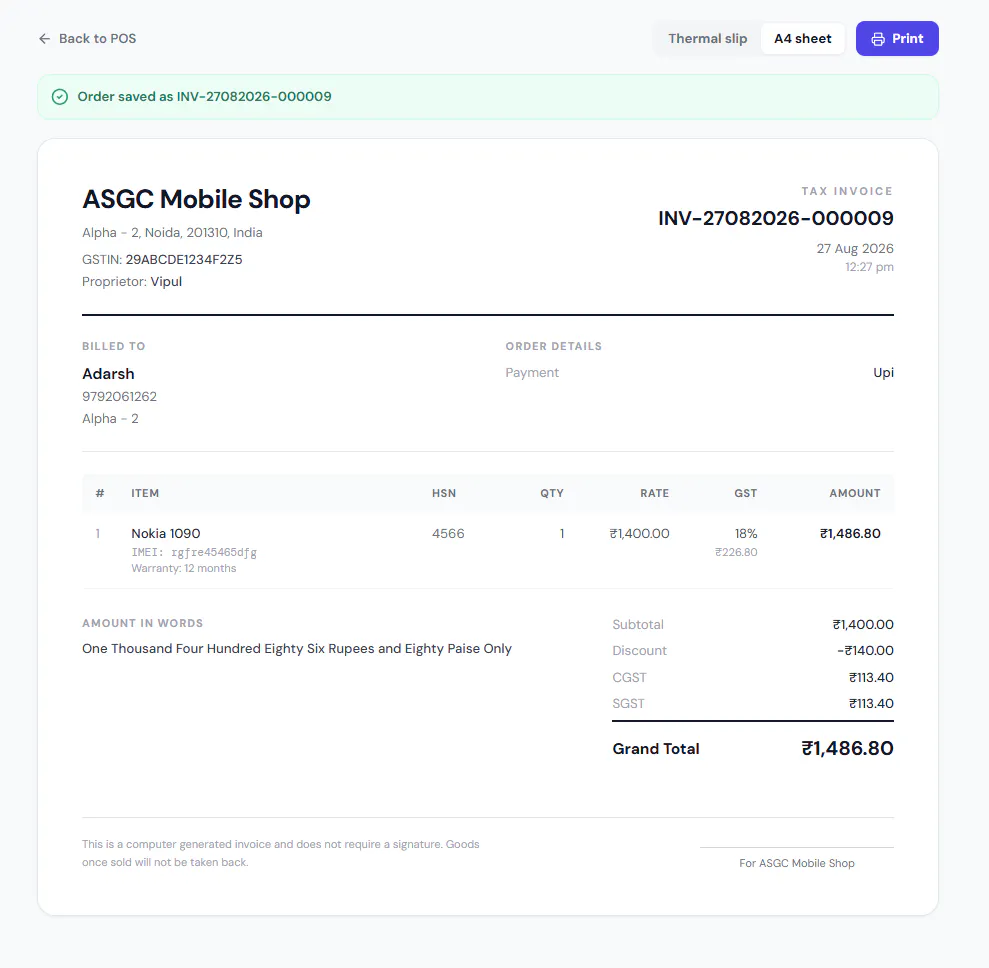This screenshot has width=989, height=968.
Task: Click the back arrow icon
Action: point(44,38)
